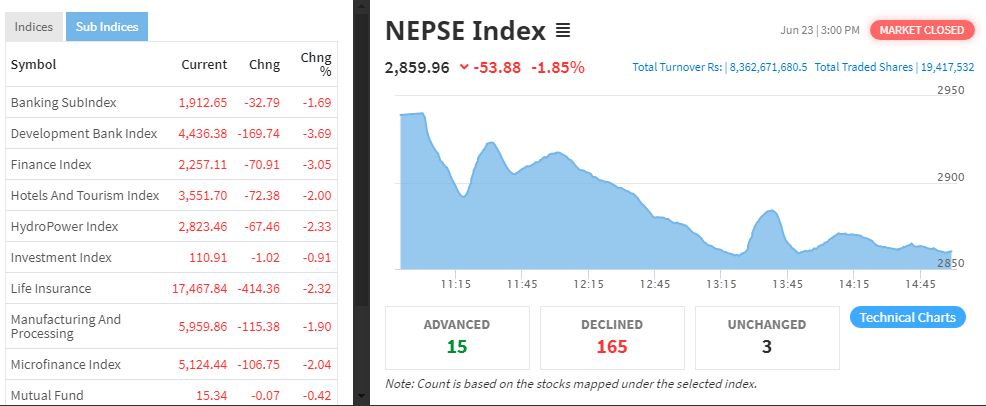Open Technical Charts button

(907, 317)
